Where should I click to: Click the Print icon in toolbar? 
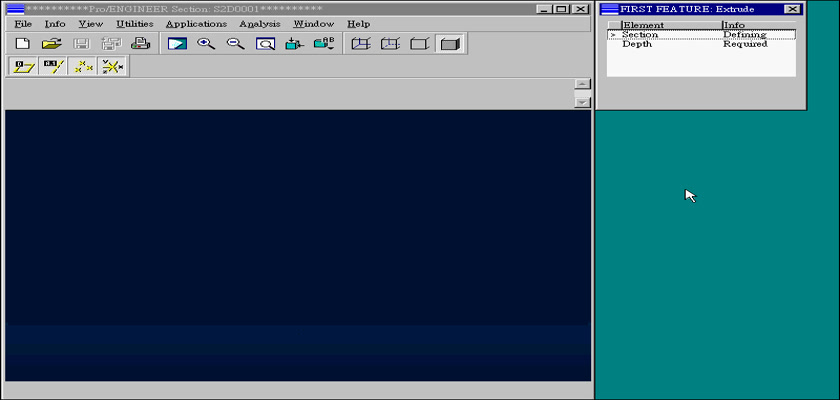pos(141,44)
